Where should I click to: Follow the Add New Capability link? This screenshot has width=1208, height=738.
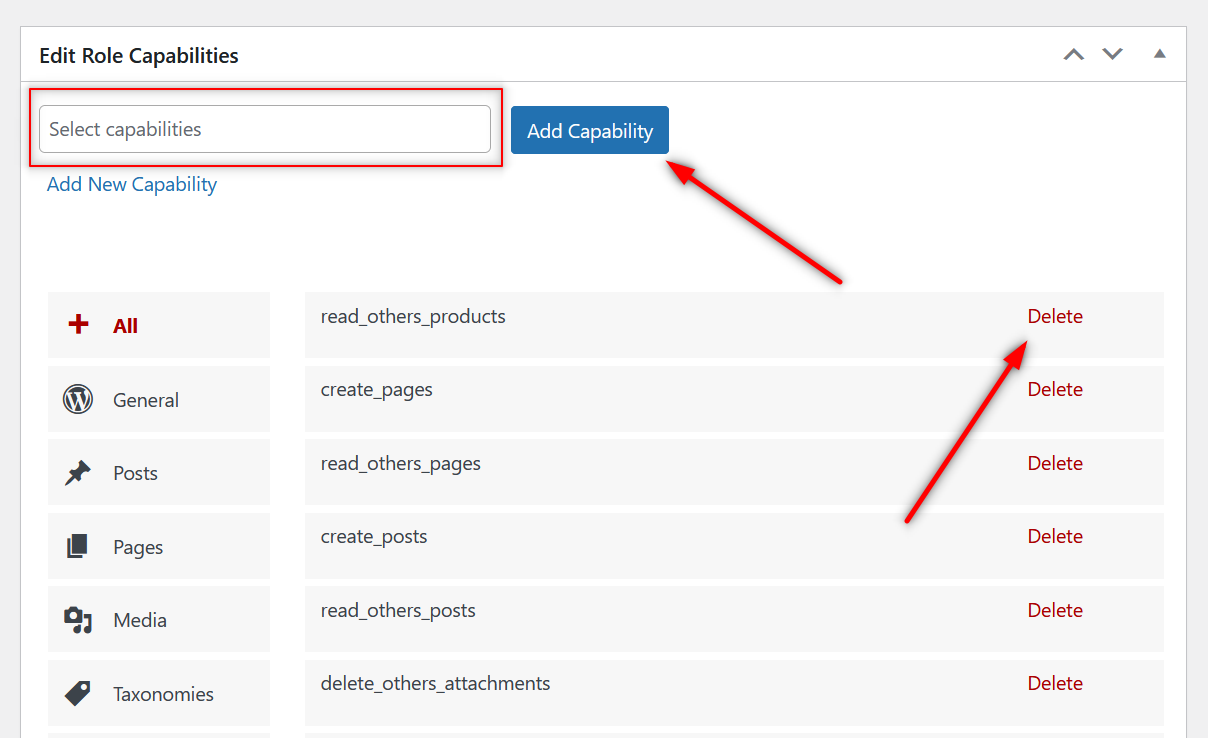pyautogui.click(x=132, y=184)
